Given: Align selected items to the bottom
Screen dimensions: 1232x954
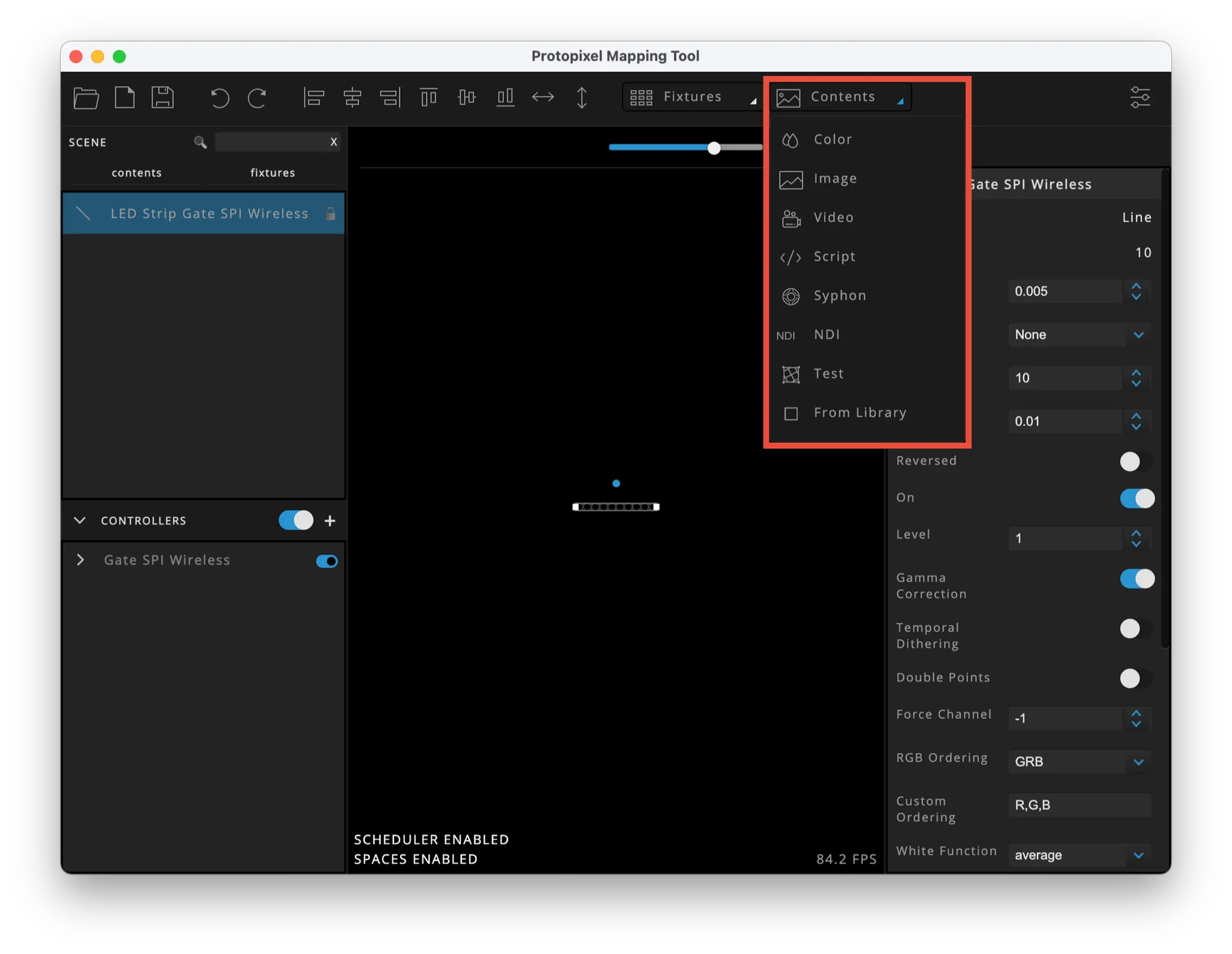Looking at the screenshot, I should (x=505, y=97).
